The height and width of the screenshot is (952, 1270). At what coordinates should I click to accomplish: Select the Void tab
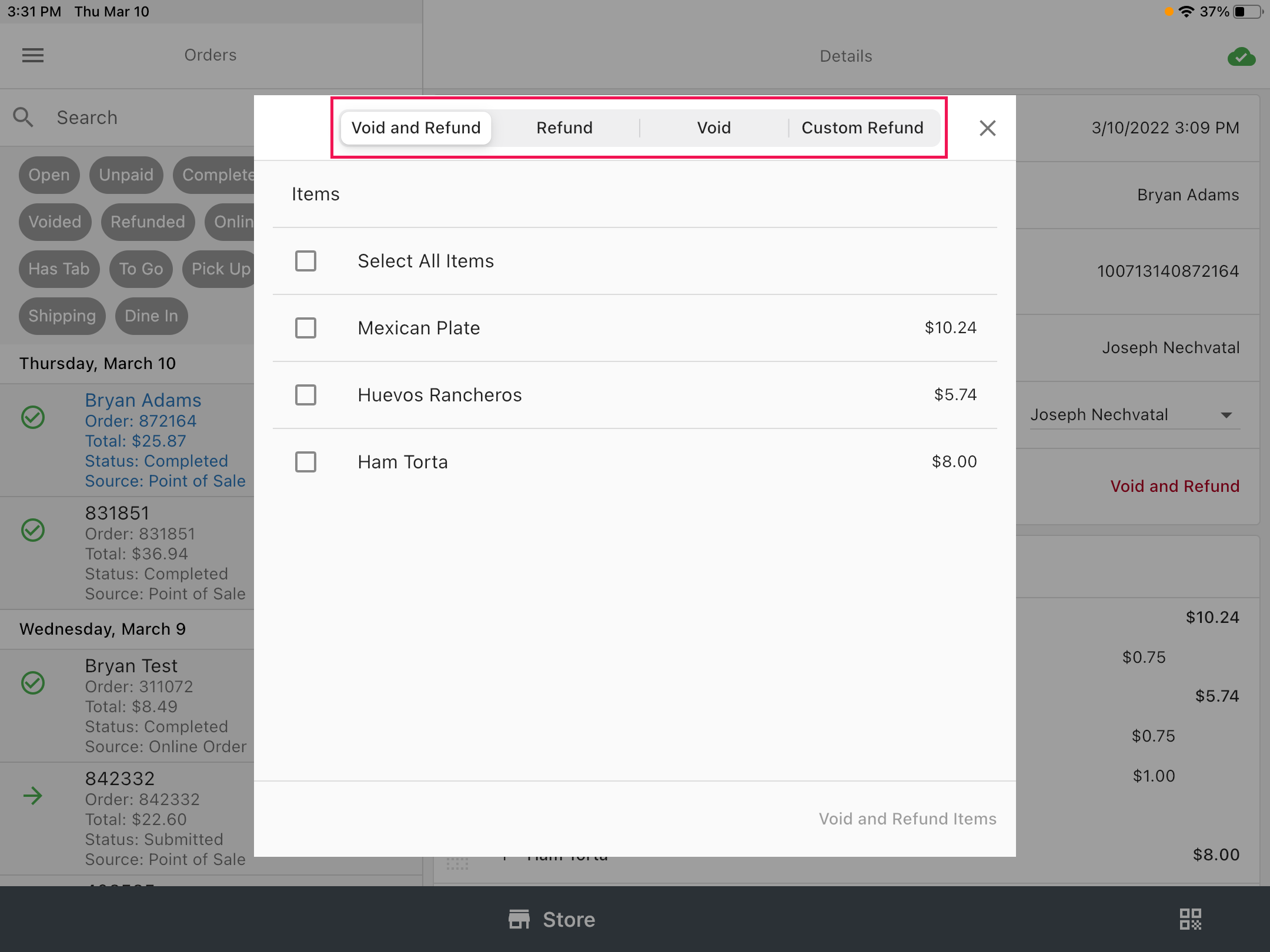(714, 128)
